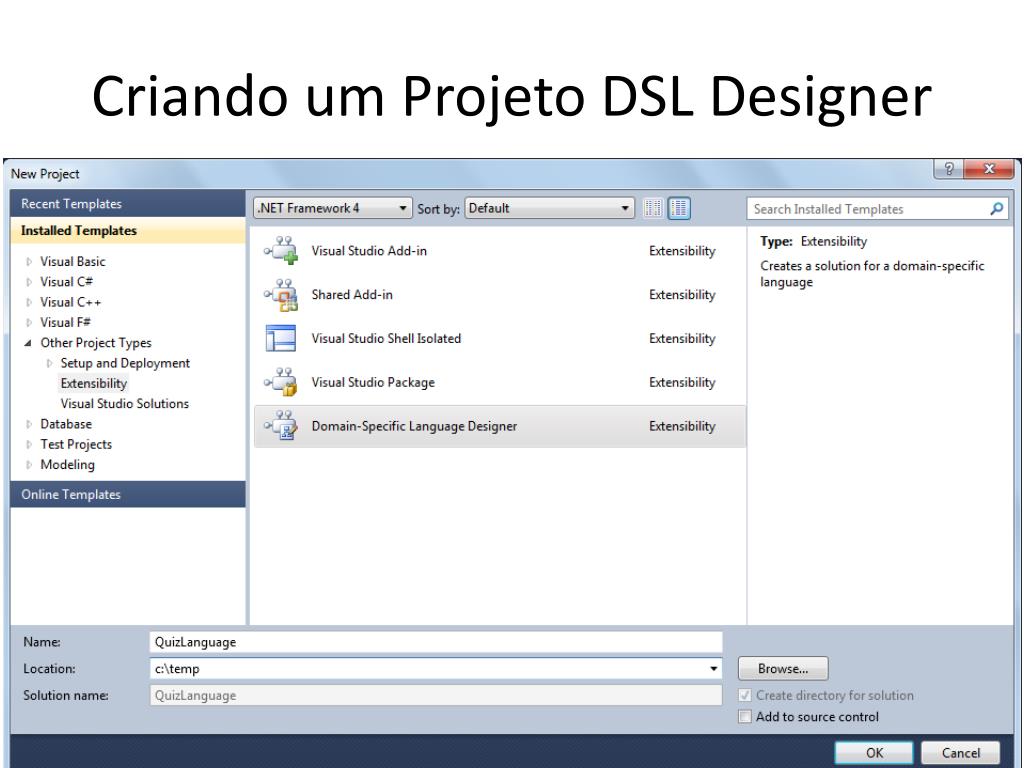Click the Solution name field
Viewport: 1024px width, 768px height.
(436, 696)
